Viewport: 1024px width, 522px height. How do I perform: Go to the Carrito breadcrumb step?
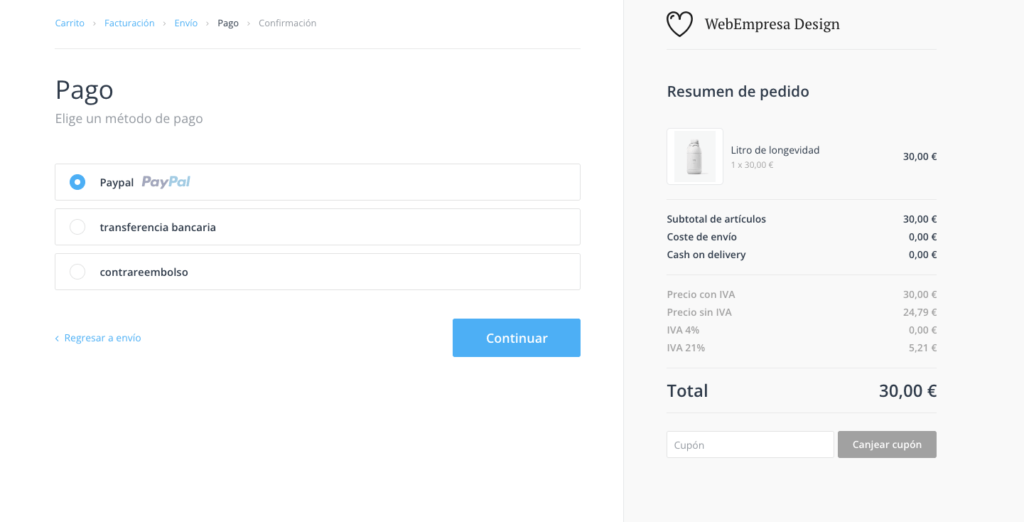point(69,23)
